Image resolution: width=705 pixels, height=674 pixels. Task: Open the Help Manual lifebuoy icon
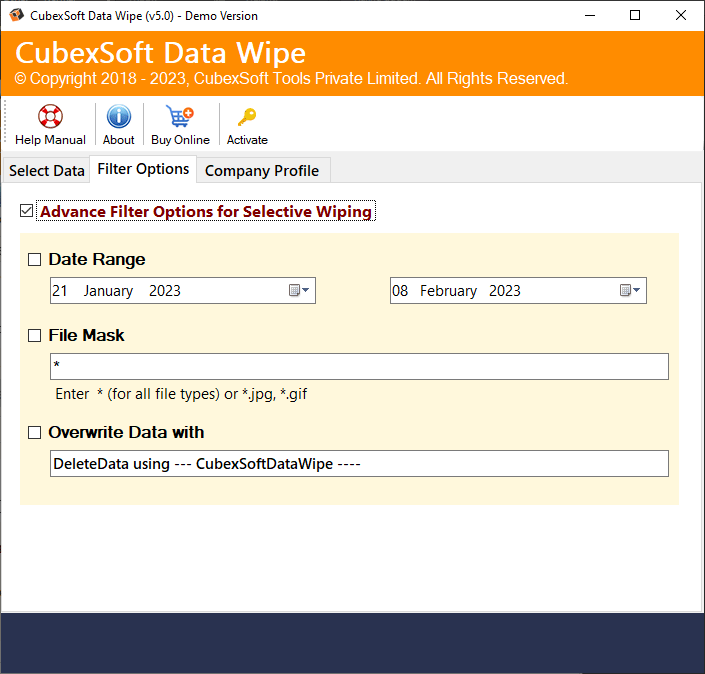pyautogui.click(x=50, y=117)
